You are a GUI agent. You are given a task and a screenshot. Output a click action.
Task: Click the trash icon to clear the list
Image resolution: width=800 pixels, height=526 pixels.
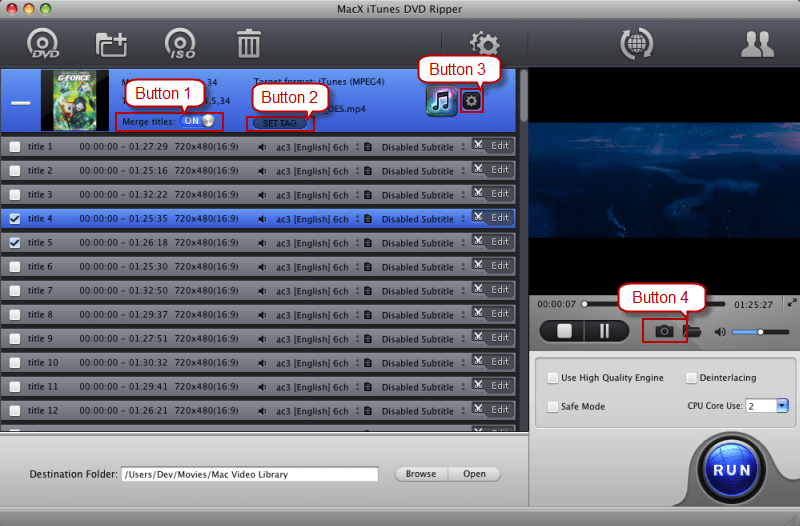249,43
